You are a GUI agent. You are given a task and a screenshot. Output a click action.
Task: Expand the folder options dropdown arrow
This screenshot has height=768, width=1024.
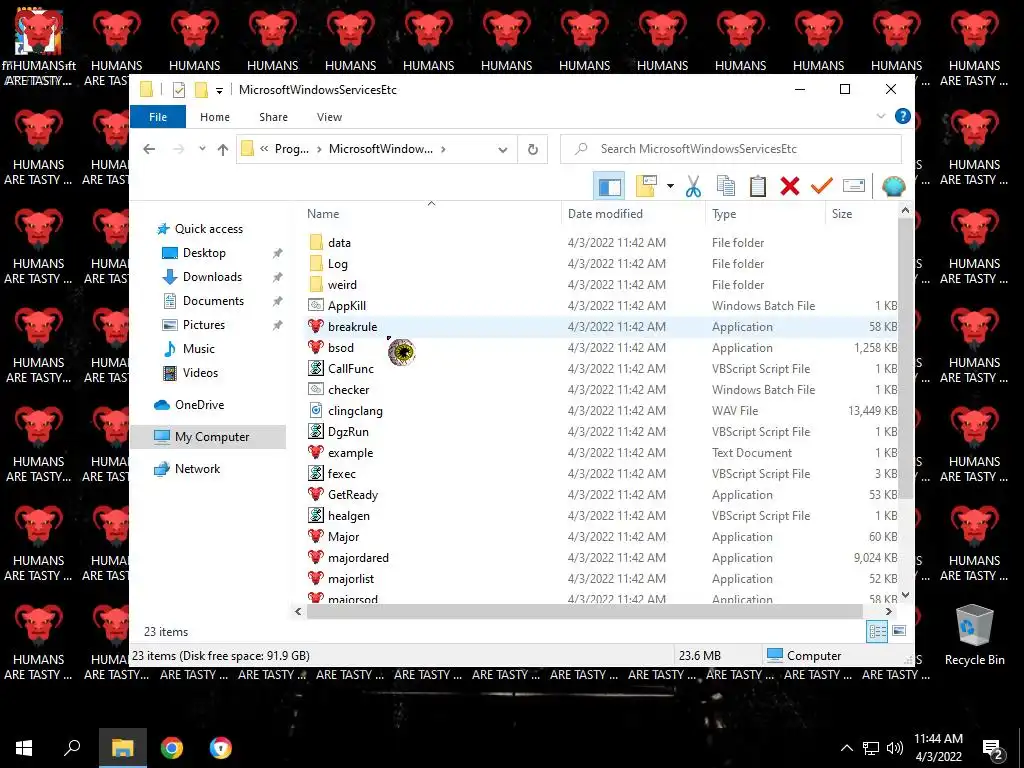pos(670,186)
